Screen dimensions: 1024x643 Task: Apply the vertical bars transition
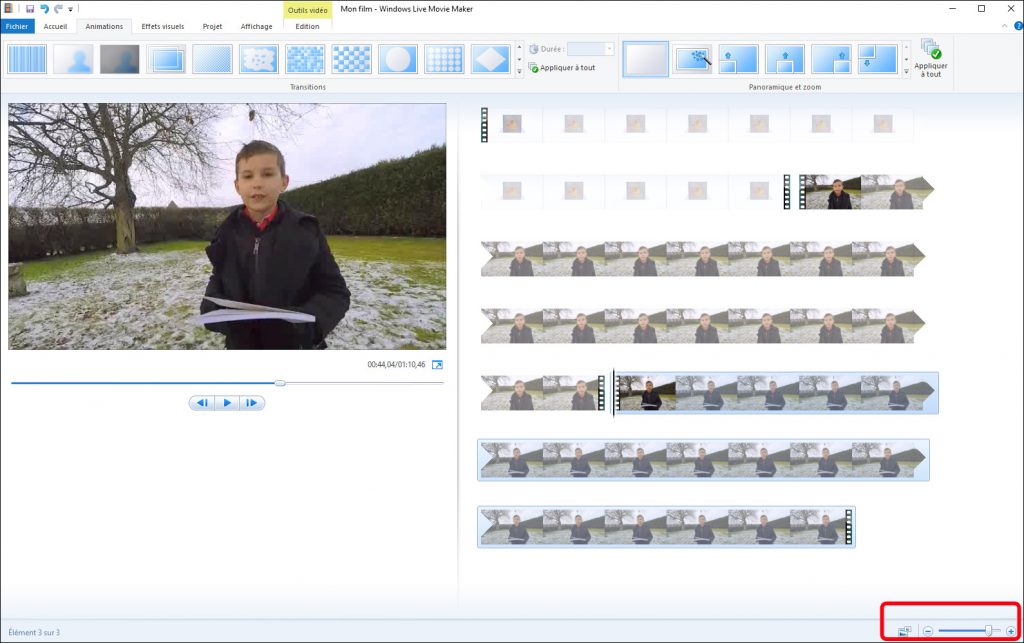point(27,59)
